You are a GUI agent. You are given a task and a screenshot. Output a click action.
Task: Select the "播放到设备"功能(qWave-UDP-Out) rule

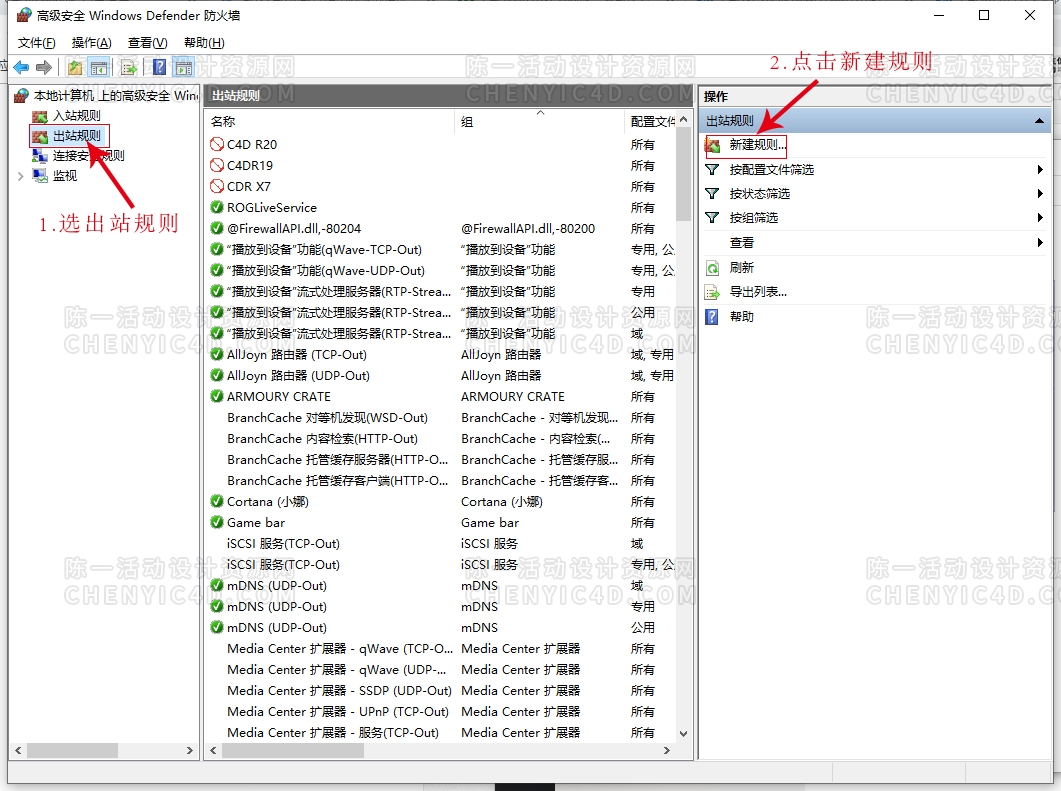point(325,270)
